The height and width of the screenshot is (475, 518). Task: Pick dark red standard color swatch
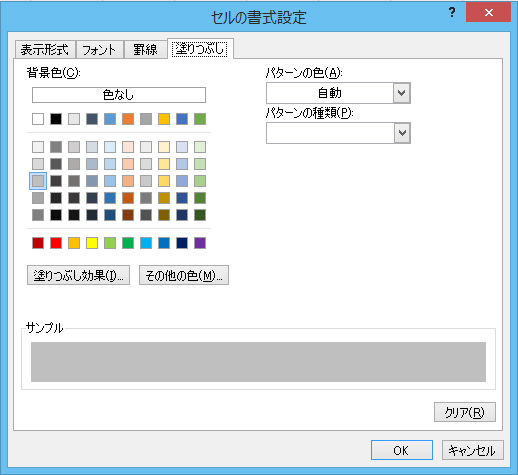coord(38,243)
